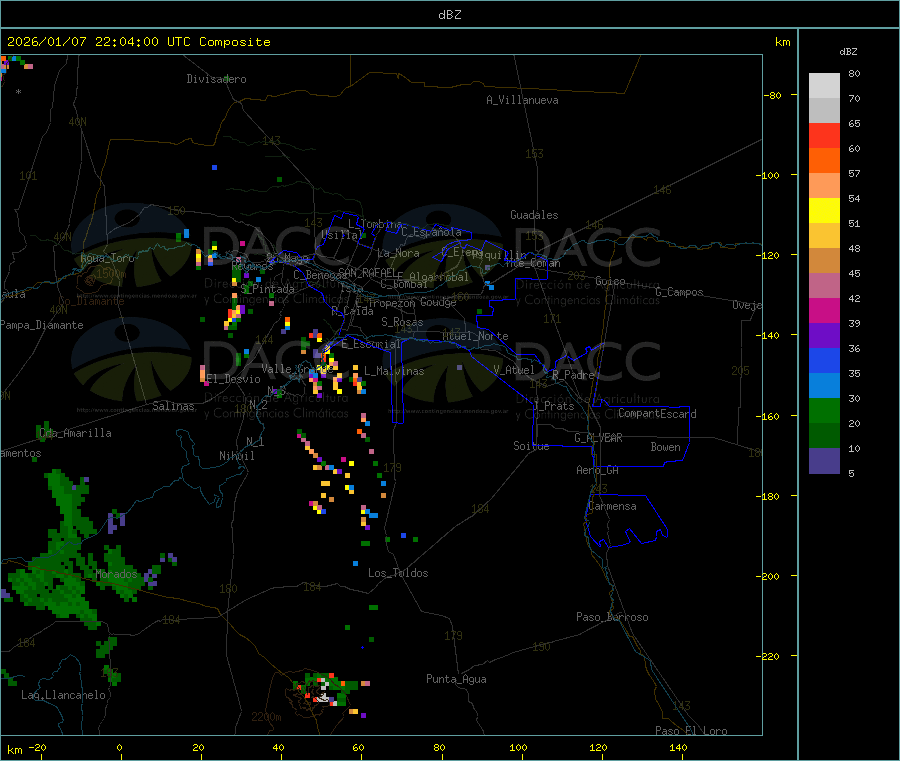The height and width of the screenshot is (761, 900).
Task: Select the El_Desvio map label
Action: click(x=233, y=379)
